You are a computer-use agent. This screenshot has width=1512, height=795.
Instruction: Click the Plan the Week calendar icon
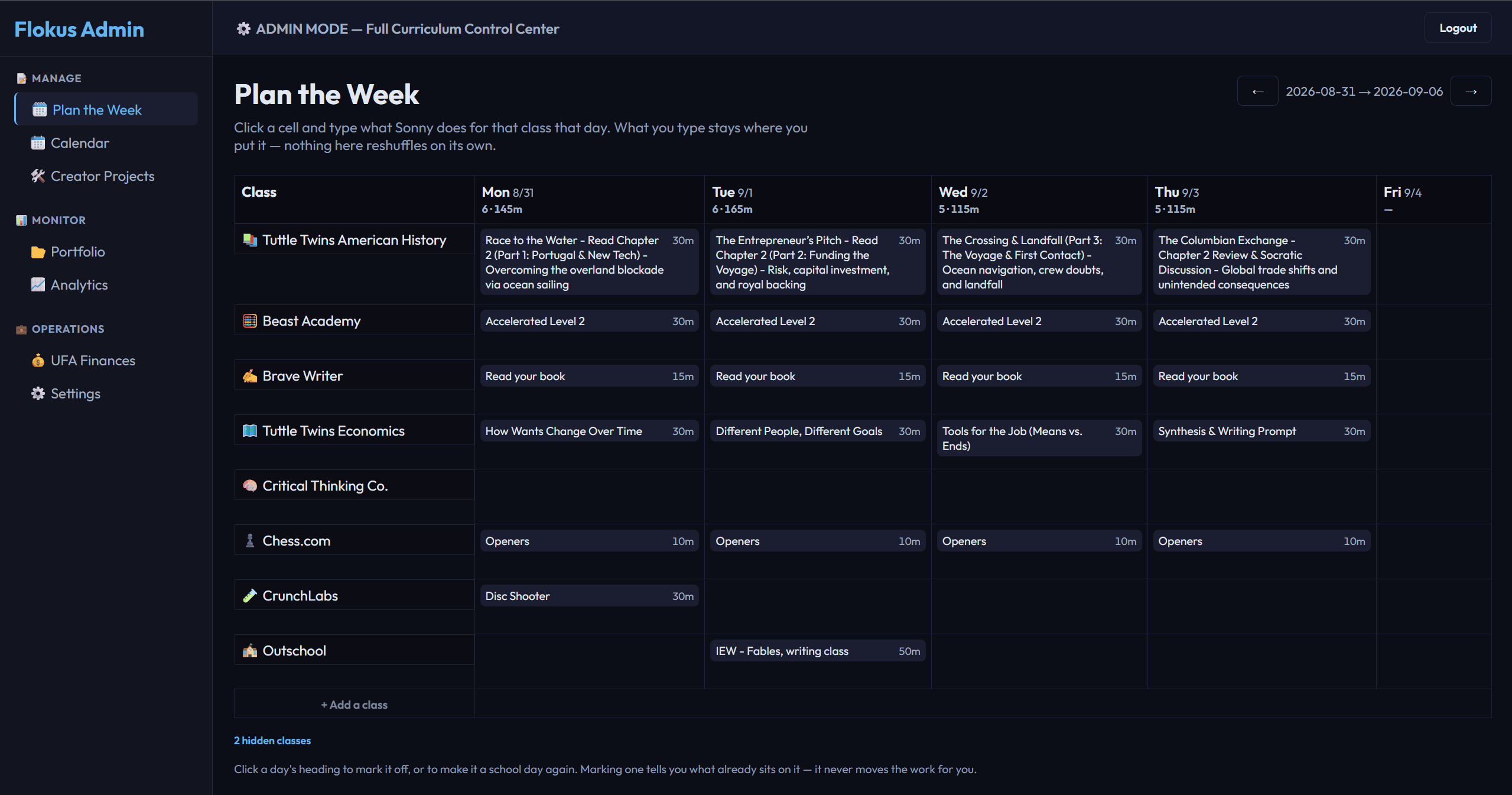[x=40, y=109]
